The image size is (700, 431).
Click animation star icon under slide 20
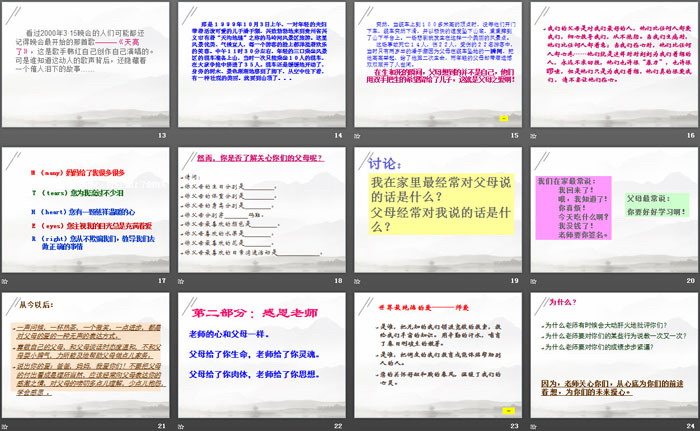click(533, 281)
